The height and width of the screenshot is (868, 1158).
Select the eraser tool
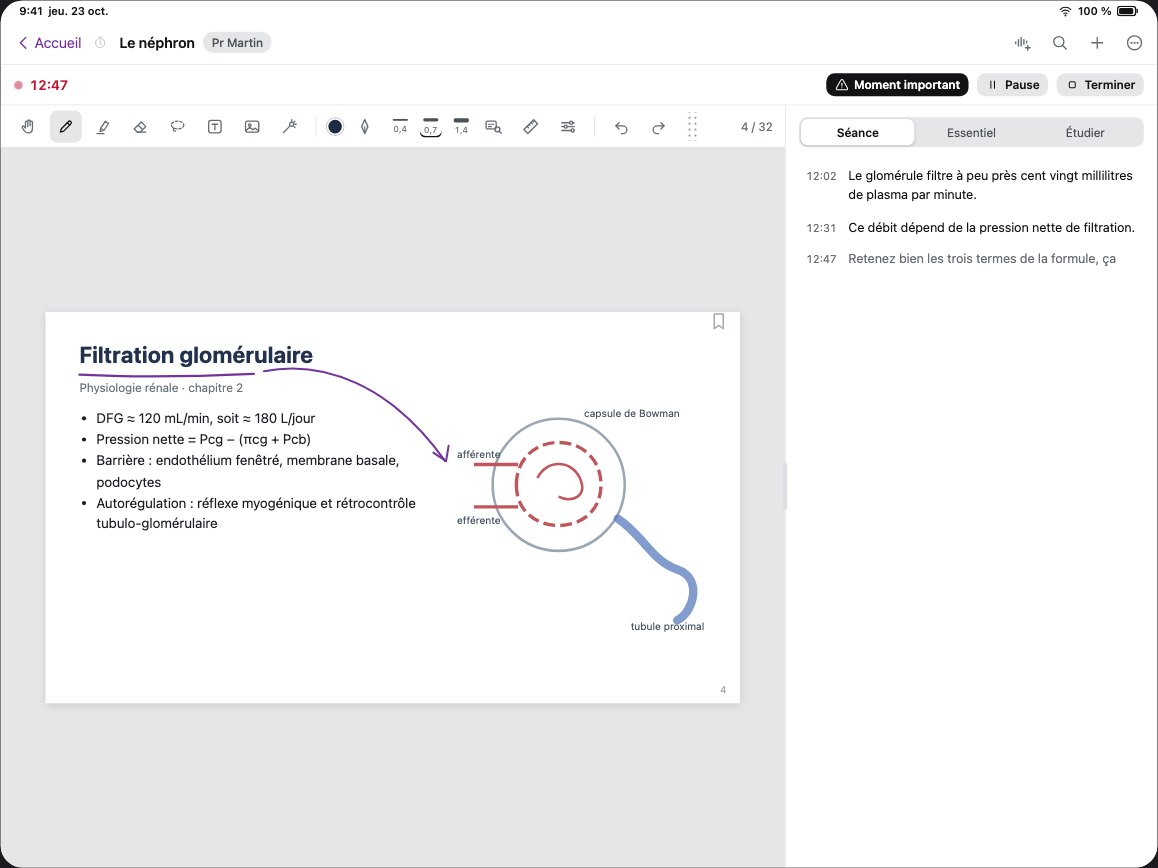pos(140,127)
